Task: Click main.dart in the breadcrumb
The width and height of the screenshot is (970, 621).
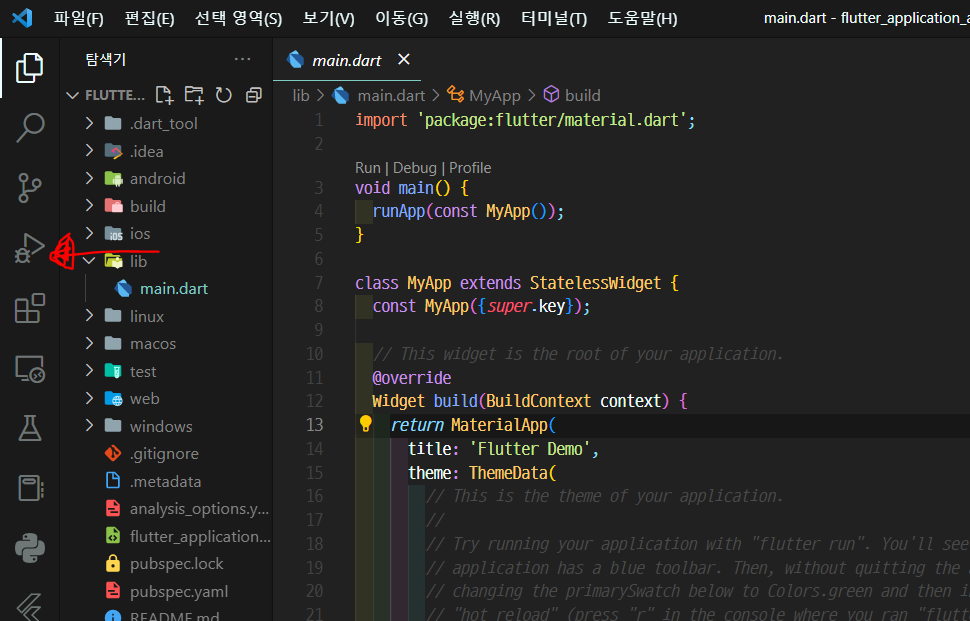Action: pos(391,95)
